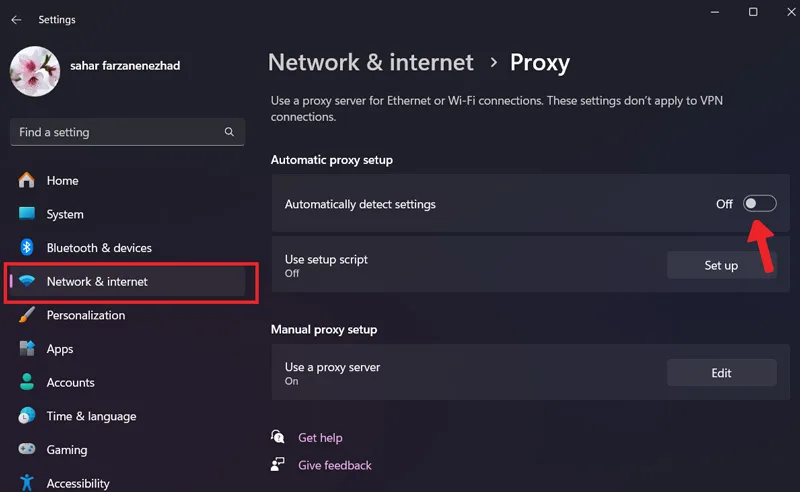Click the Set up script button
The image size is (800, 492).
(721, 265)
